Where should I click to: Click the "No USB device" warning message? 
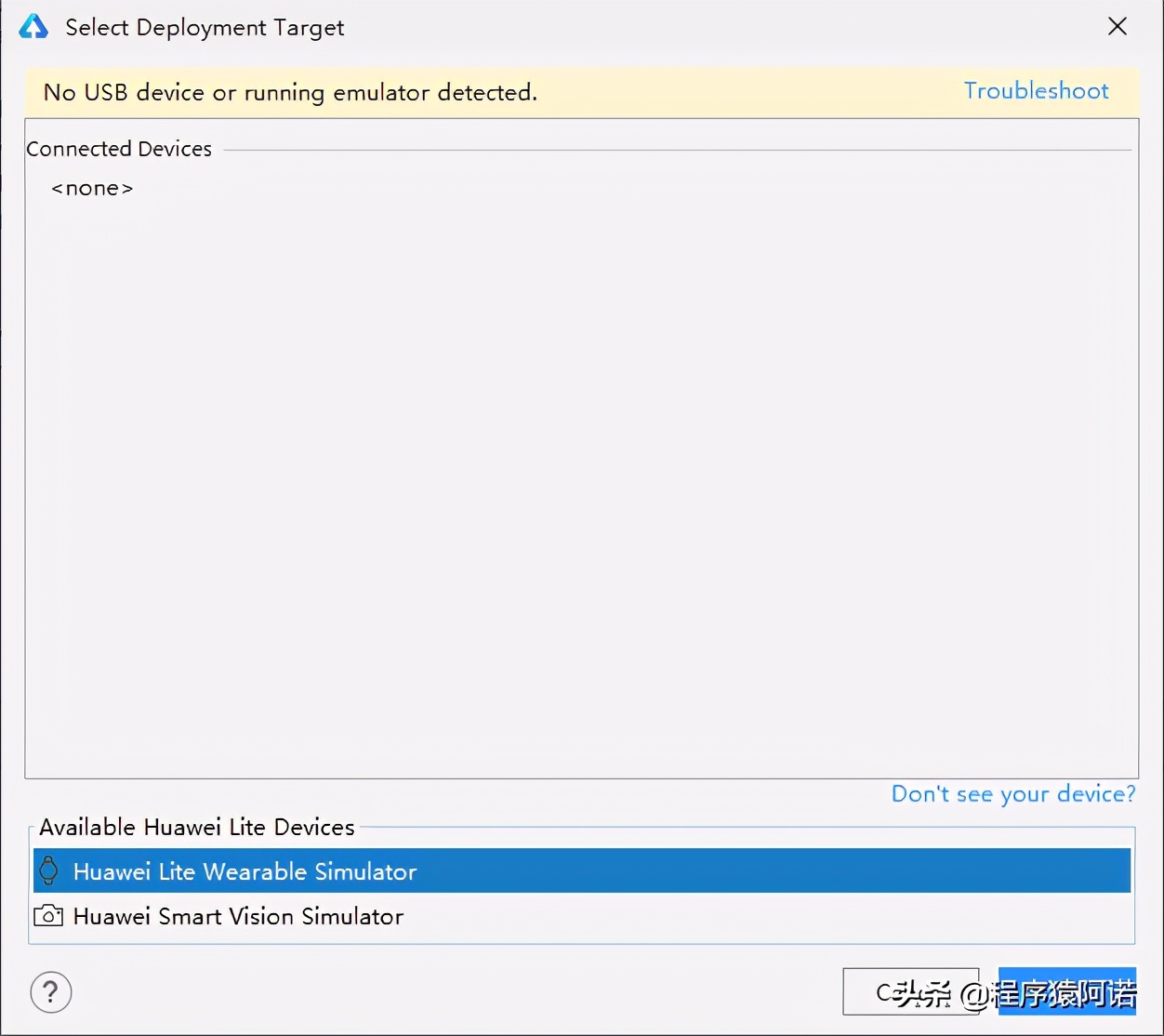pyautogui.click(x=290, y=93)
